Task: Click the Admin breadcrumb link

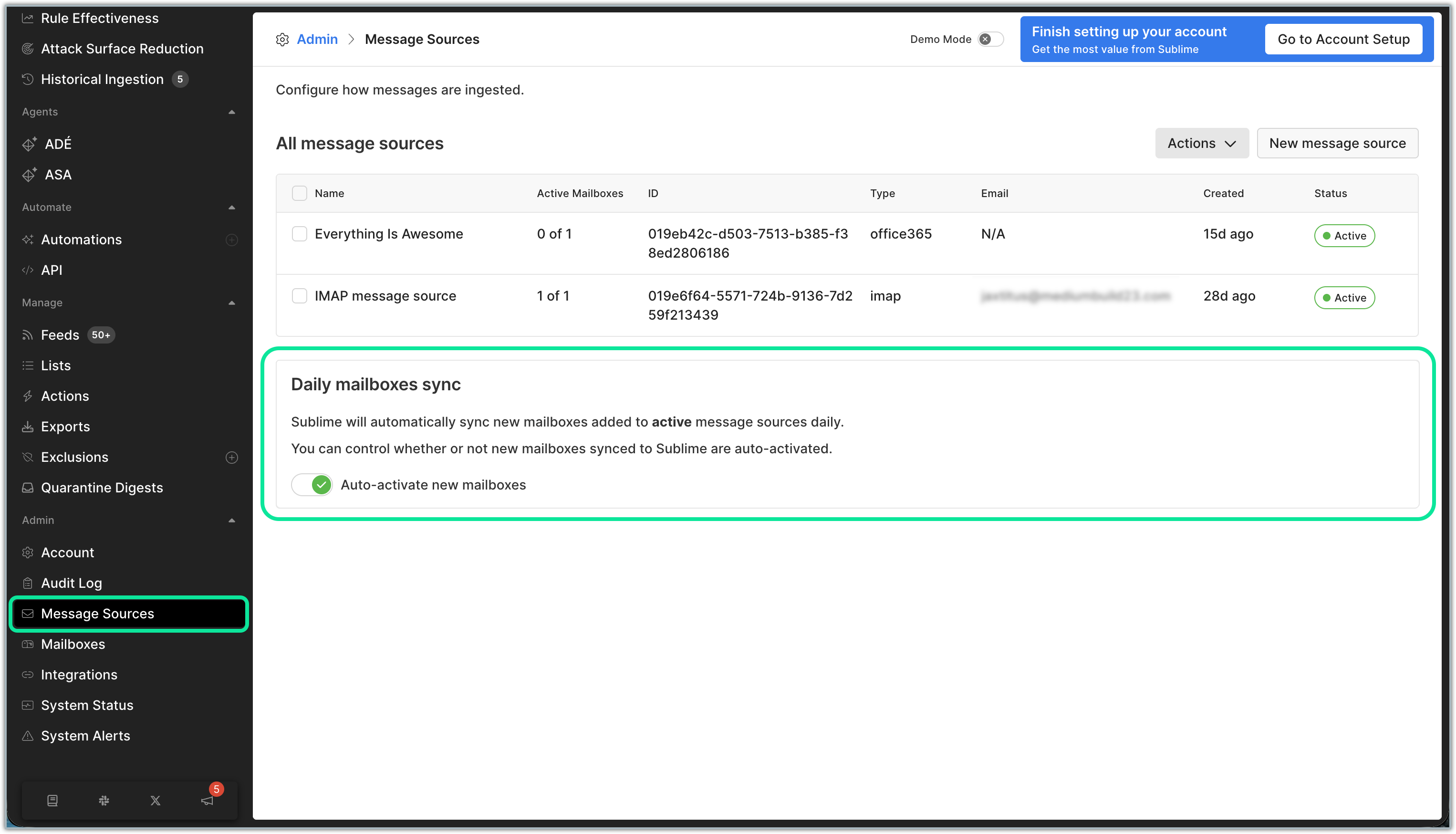Action: tap(317, 40)
